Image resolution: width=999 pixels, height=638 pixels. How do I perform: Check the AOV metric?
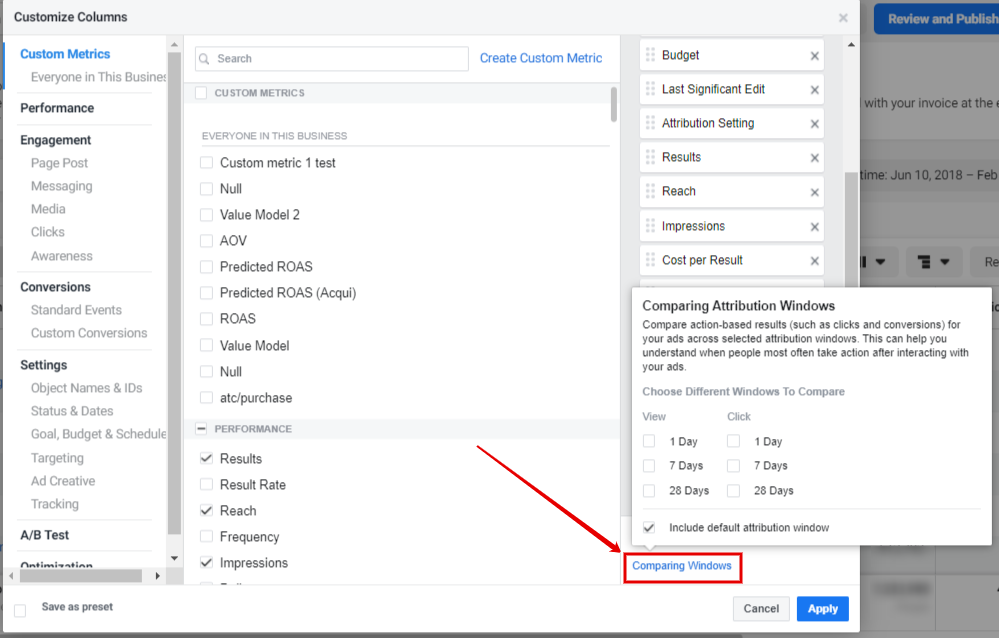pos(206,241)
